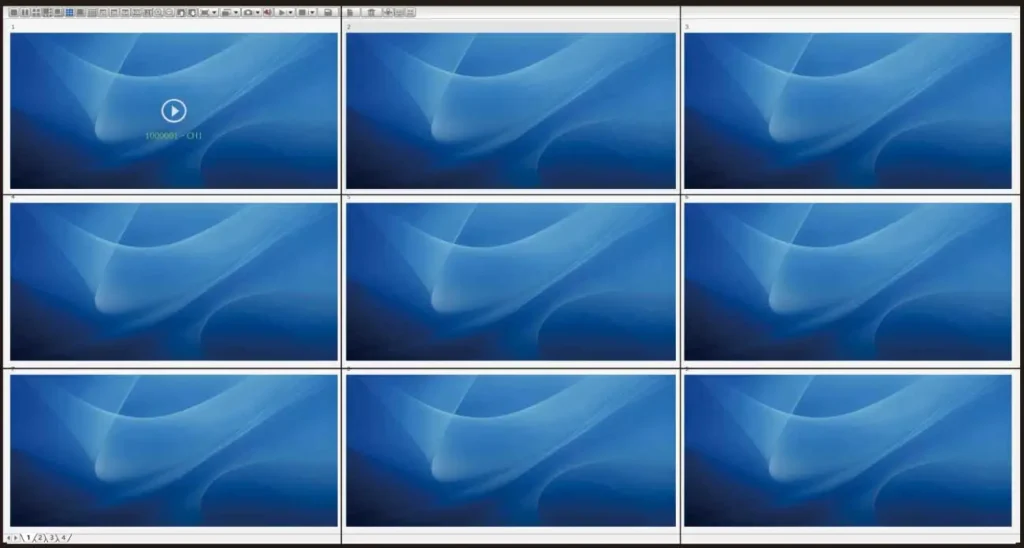Click the magnifier zoom-in icon in toolbar

(x=159, y=12)
